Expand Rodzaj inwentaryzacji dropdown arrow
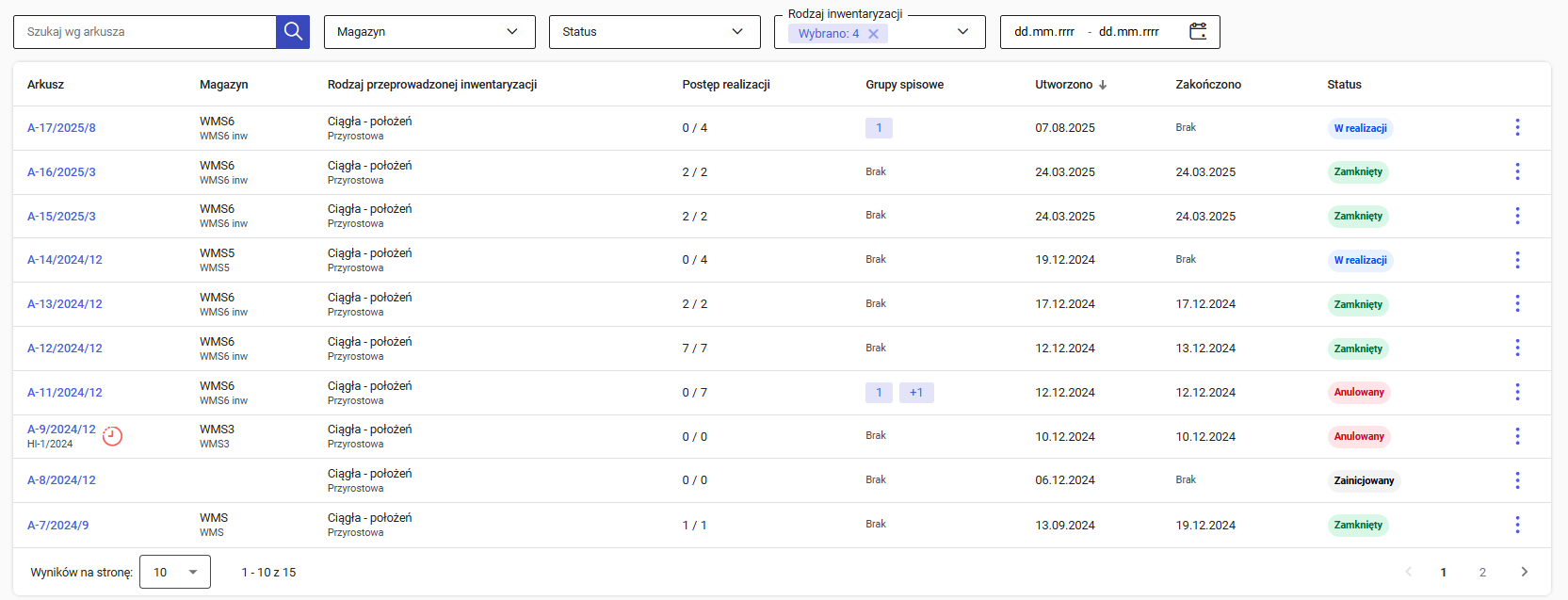Image resolution: width=1568 pixels, height=600 pixels. coord(962,32)
